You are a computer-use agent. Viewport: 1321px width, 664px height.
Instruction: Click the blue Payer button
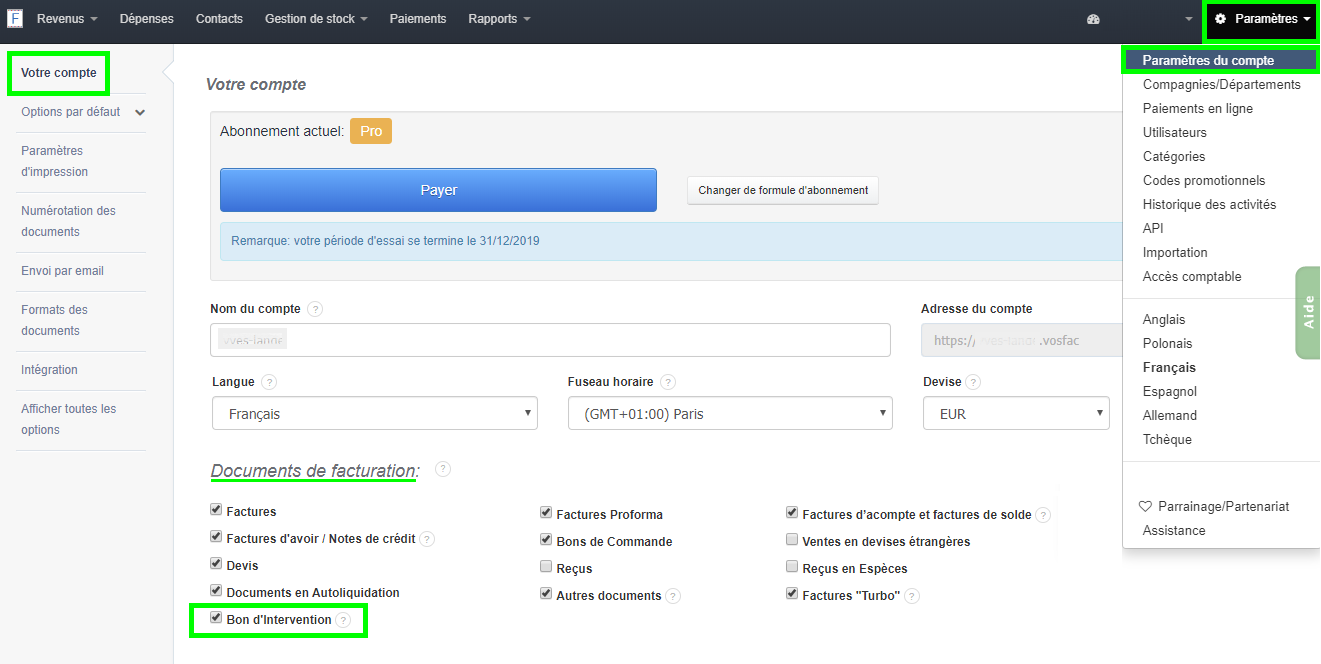point(438,189)
